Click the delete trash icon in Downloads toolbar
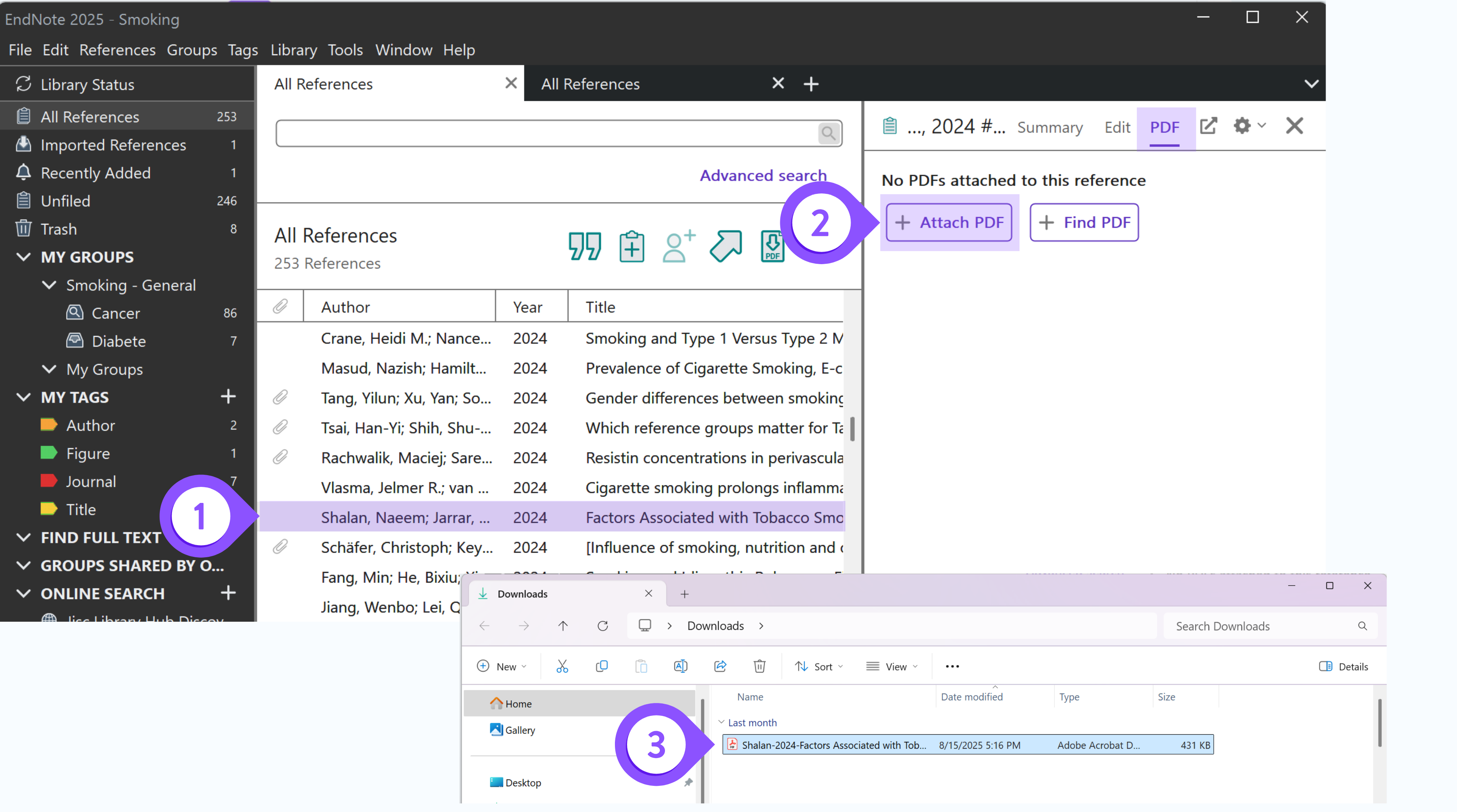This screenshot has height=812, width=1457. click(x=759, y=666)
